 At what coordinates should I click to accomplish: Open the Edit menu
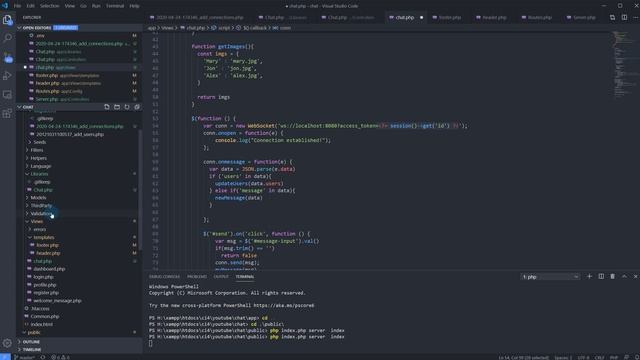tap(31, 6)
